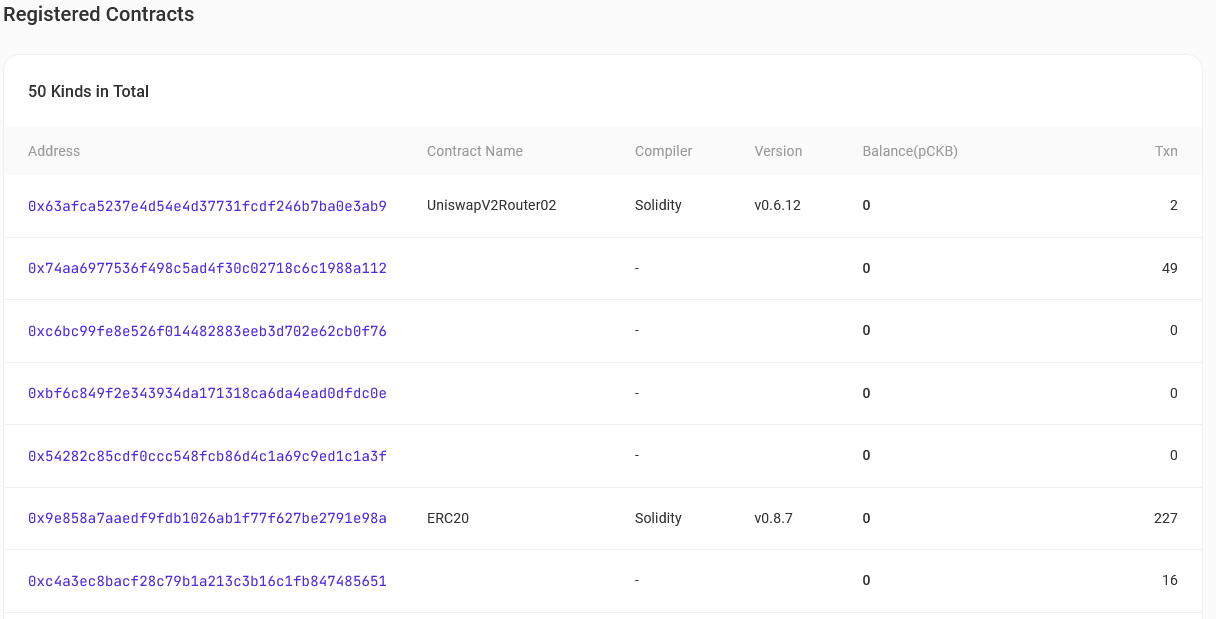The height and width of the screenshot is (619, 1216).
Task: Click address link beginning 0xc6bc99fe
Action: click(207, 331)
